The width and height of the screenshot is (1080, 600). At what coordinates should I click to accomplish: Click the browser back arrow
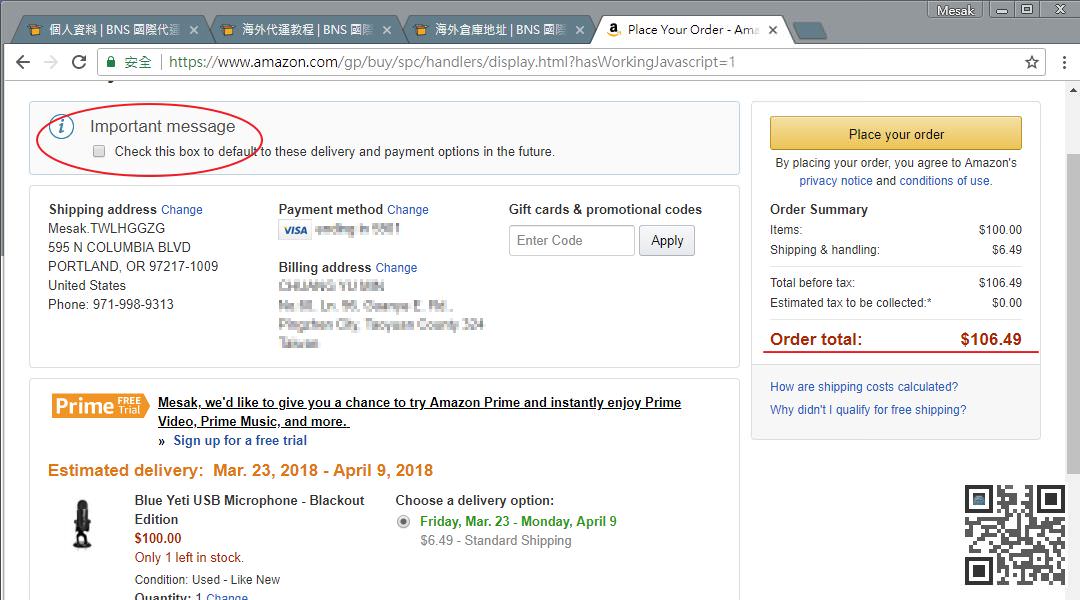(23, 62)
